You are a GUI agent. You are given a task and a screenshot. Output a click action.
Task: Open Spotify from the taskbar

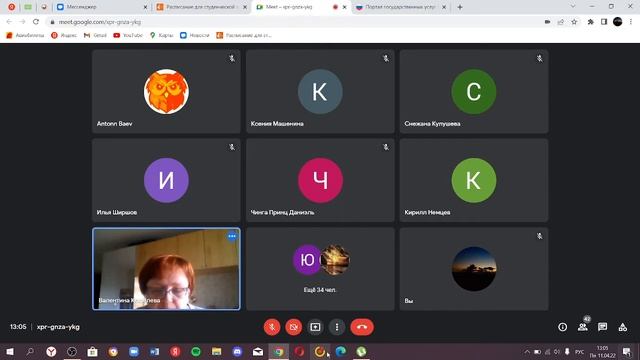coord(196,351)
